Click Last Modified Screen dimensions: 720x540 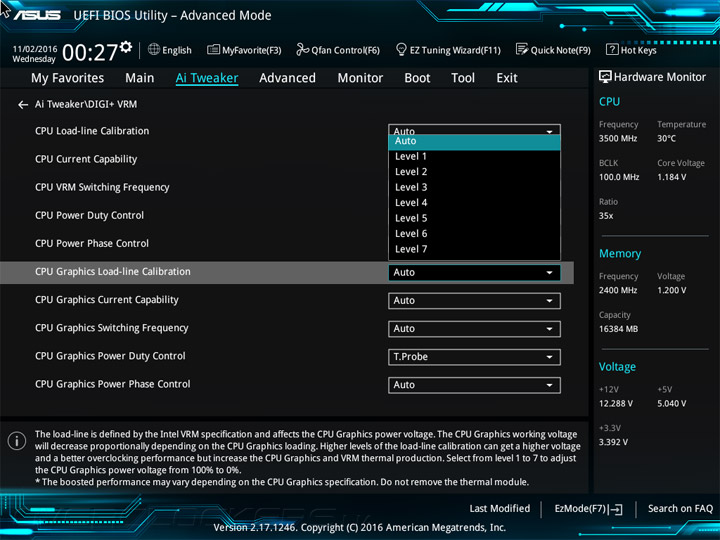click(x=500, y=509)
